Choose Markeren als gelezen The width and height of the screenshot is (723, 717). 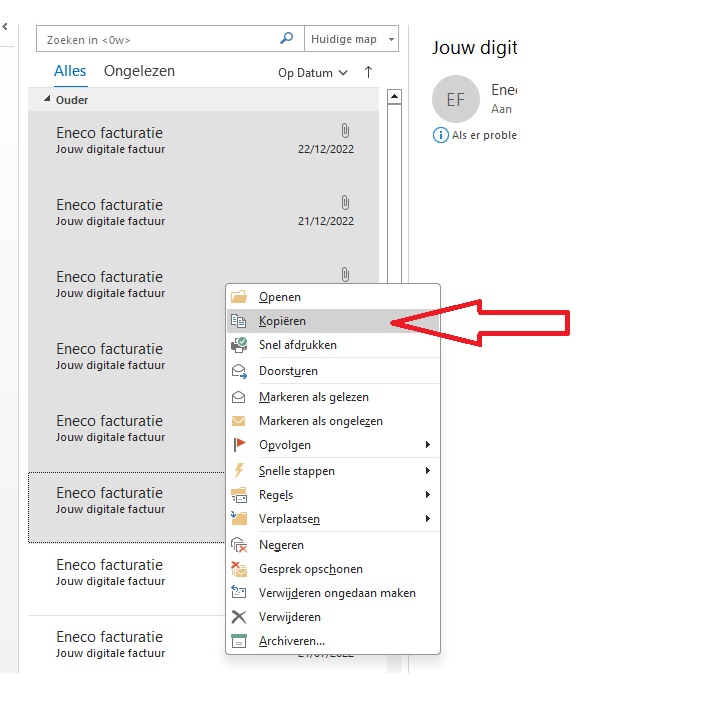point(313,397)
